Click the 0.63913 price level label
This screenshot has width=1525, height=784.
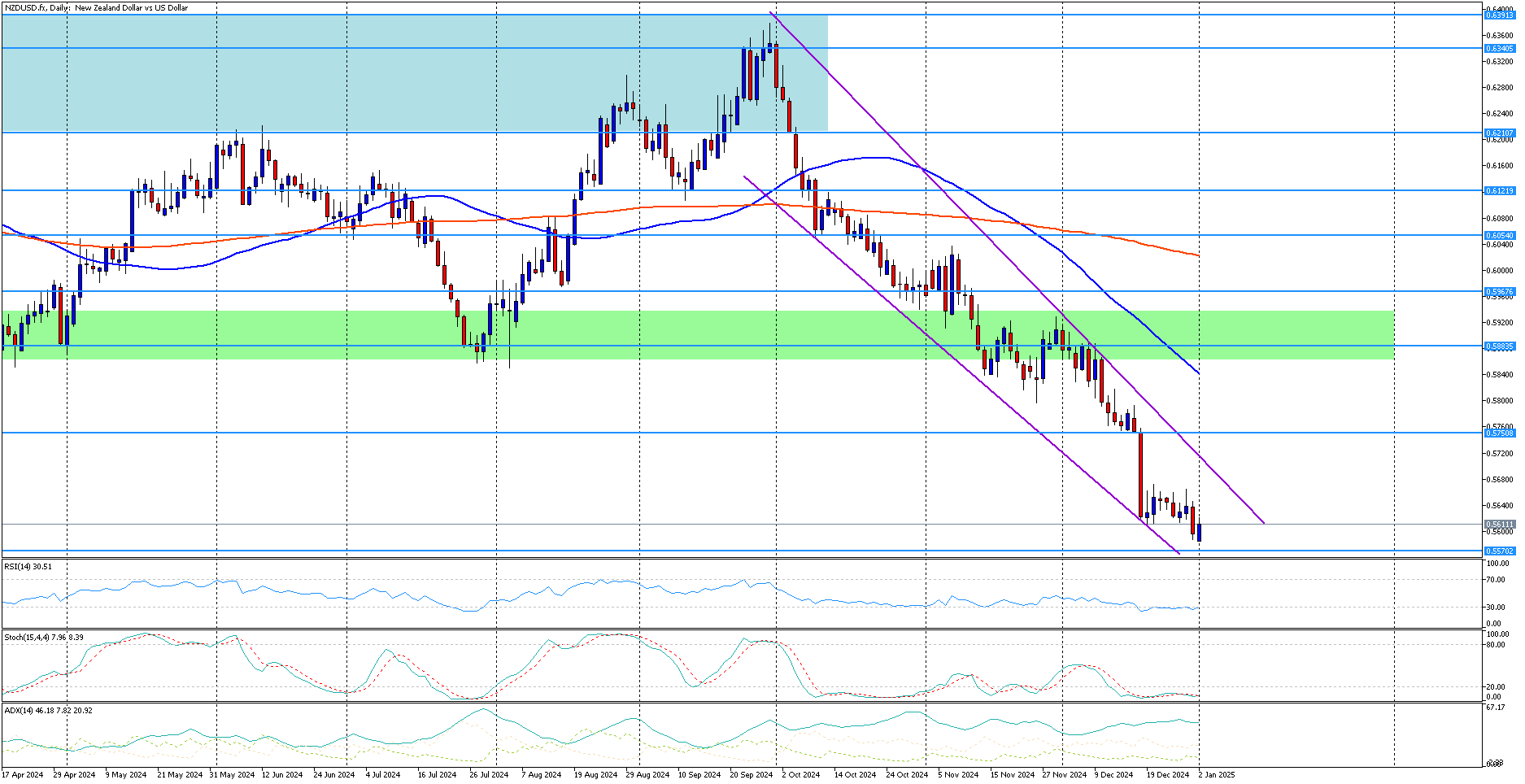tap(1499, 15)
